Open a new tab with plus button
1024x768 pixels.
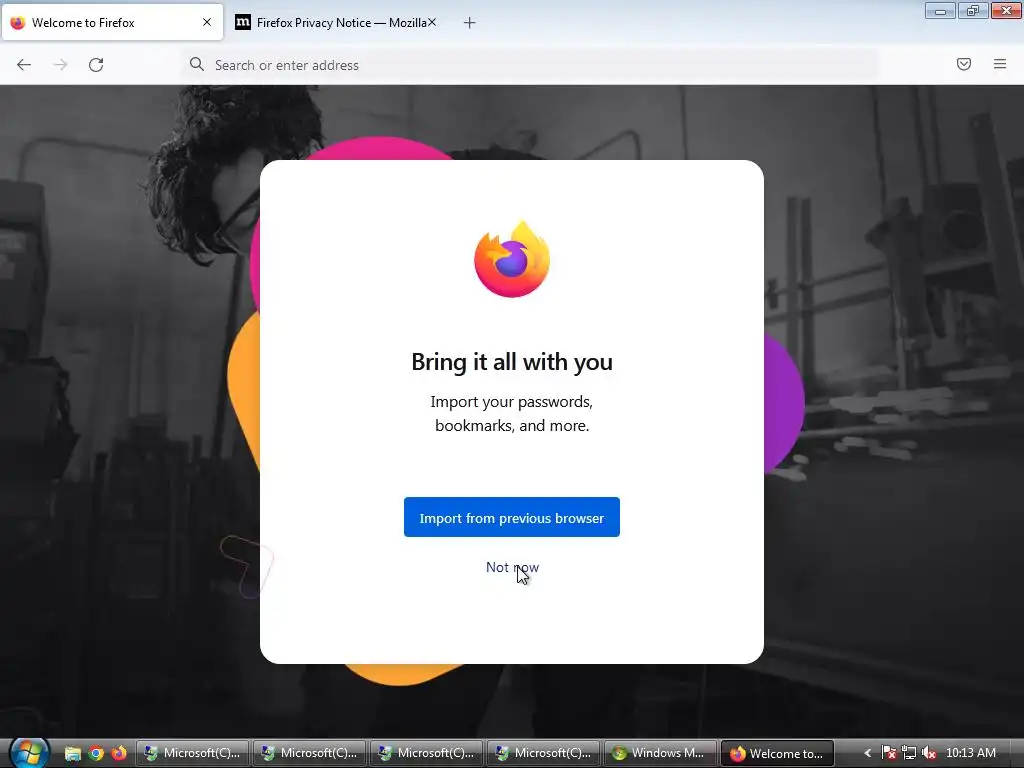[x=470, y=23]
